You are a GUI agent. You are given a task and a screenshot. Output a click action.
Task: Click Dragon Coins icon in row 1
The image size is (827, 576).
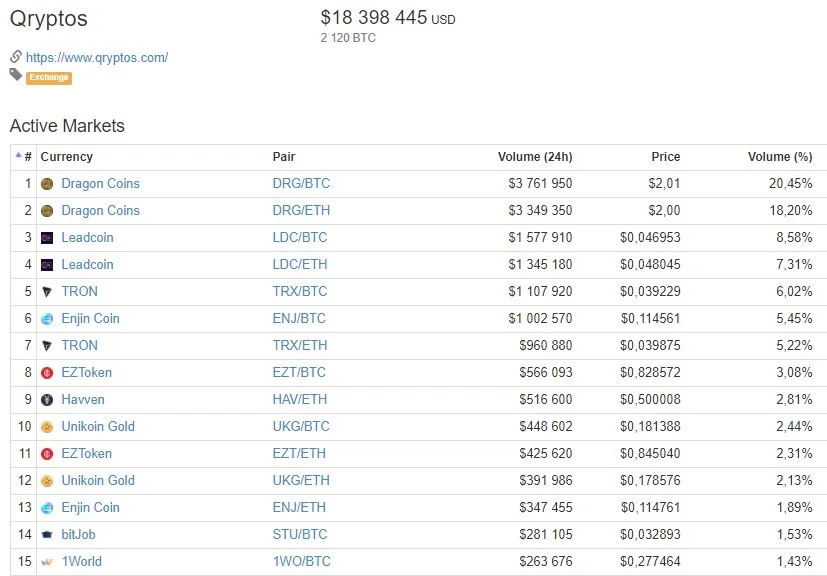[47, 184]
